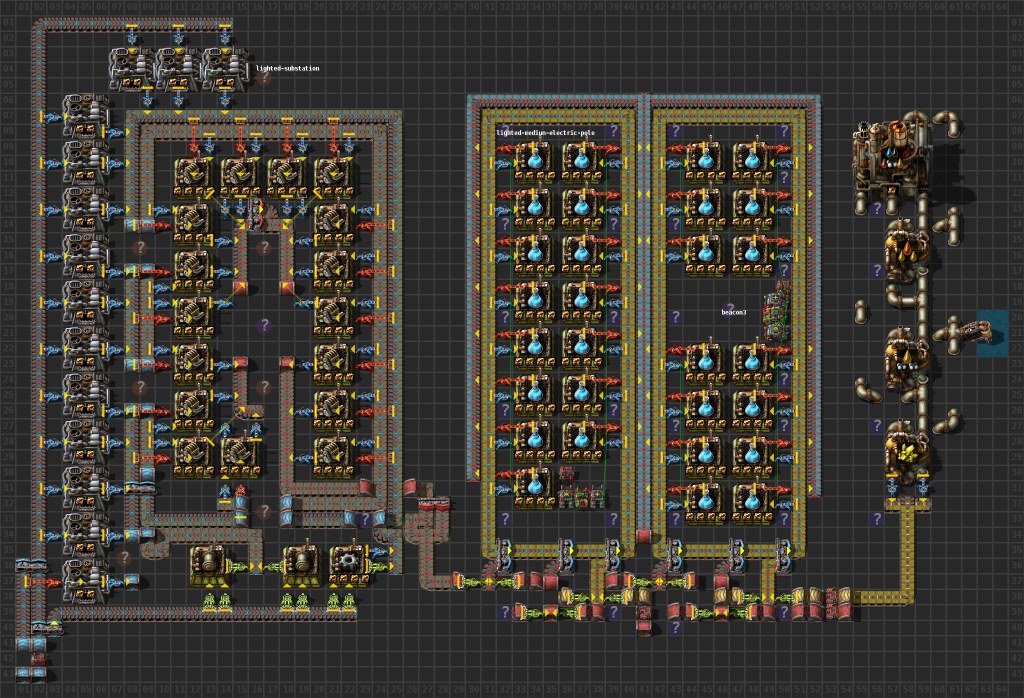Select topmost assembler in far-left vertical column
The height and width of the screenshot is (698, 1024).
(85, 115)
